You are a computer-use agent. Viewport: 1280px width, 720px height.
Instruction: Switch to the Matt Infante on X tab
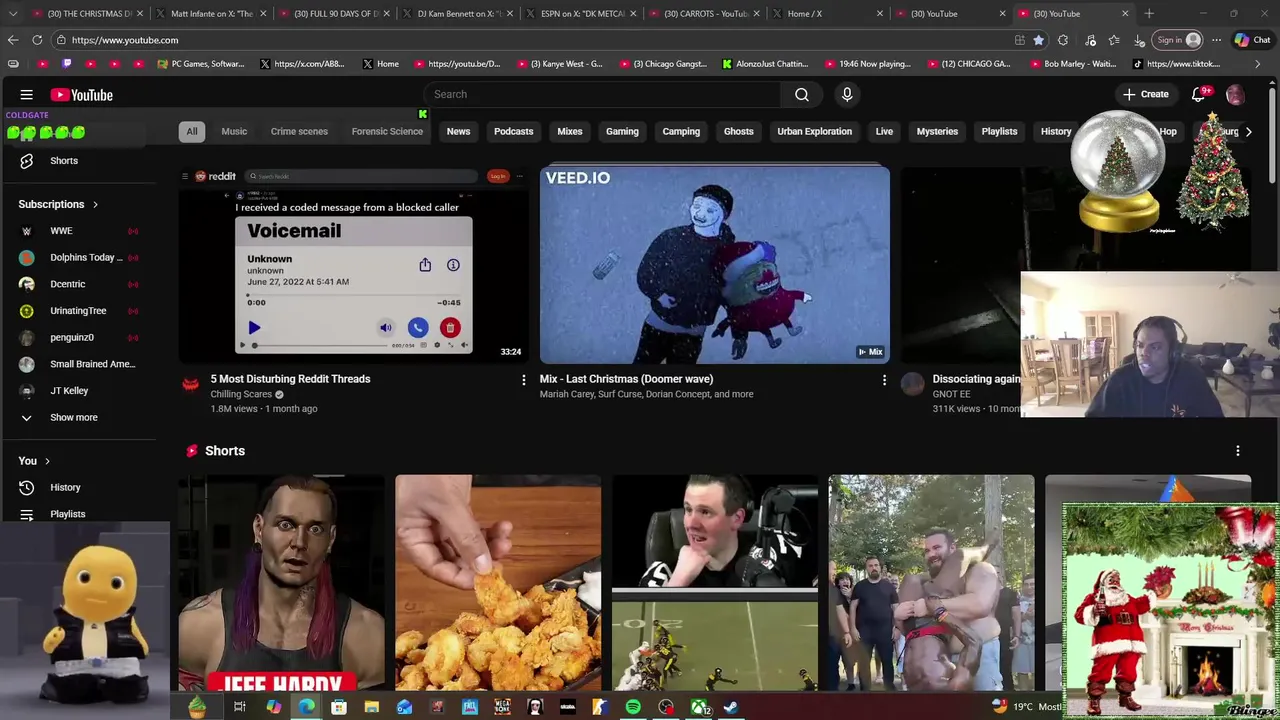pyautogui.click(x=211, y=14)
